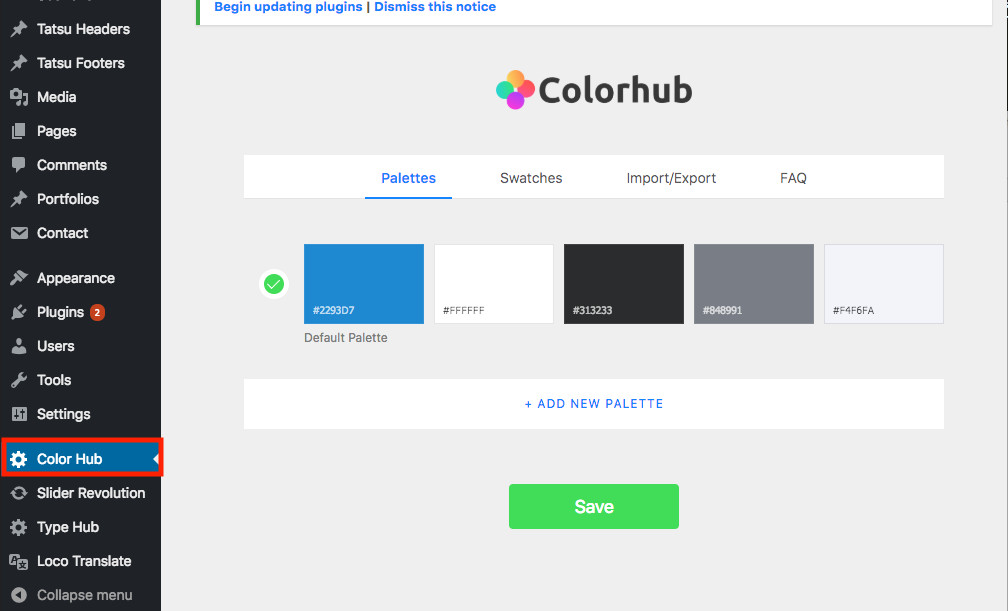Screen dimensions: 1008x611
Task: Open the Type Hub settings
Action: point(68,527)
